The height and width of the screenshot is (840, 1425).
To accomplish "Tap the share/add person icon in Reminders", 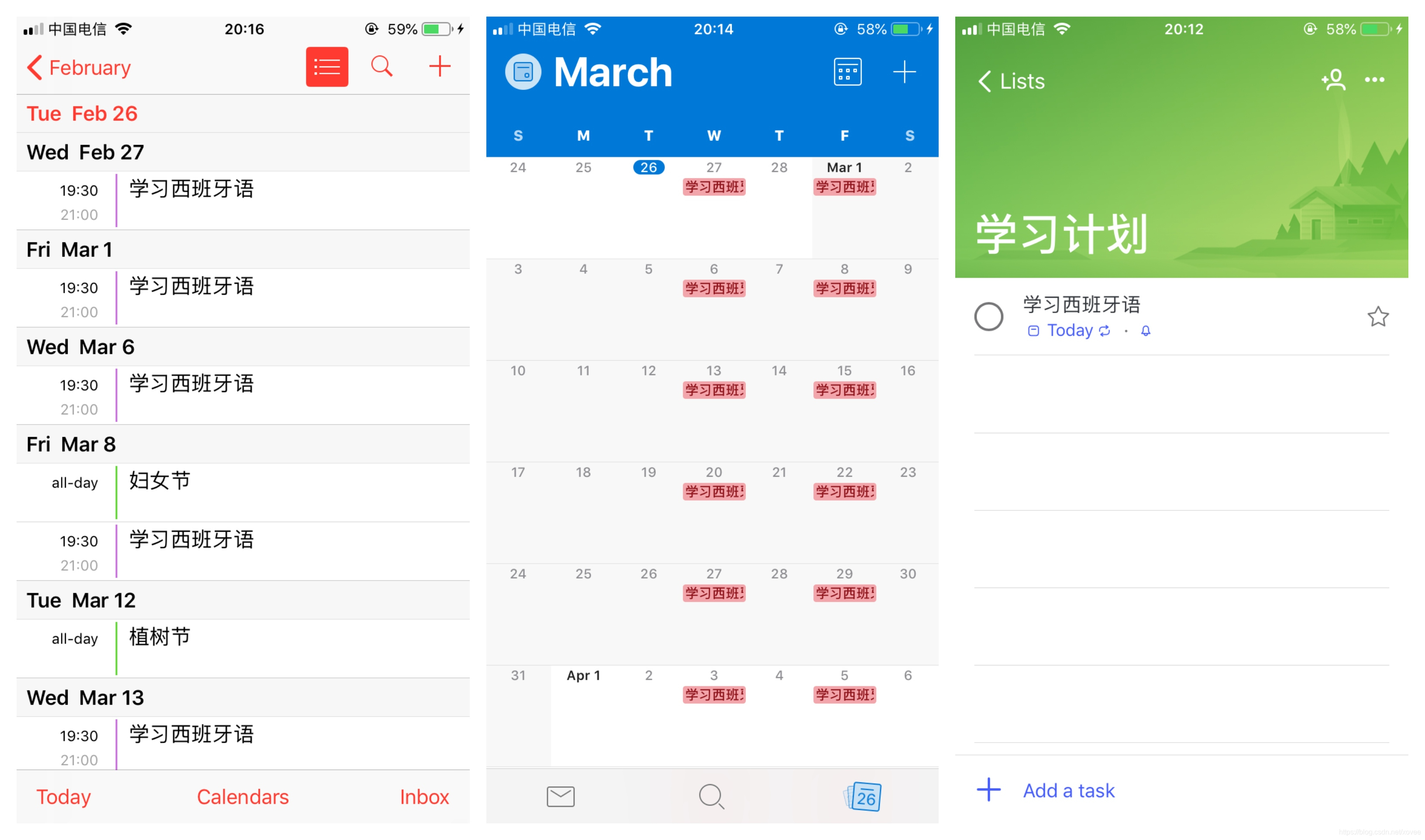I will [1335, 79].
